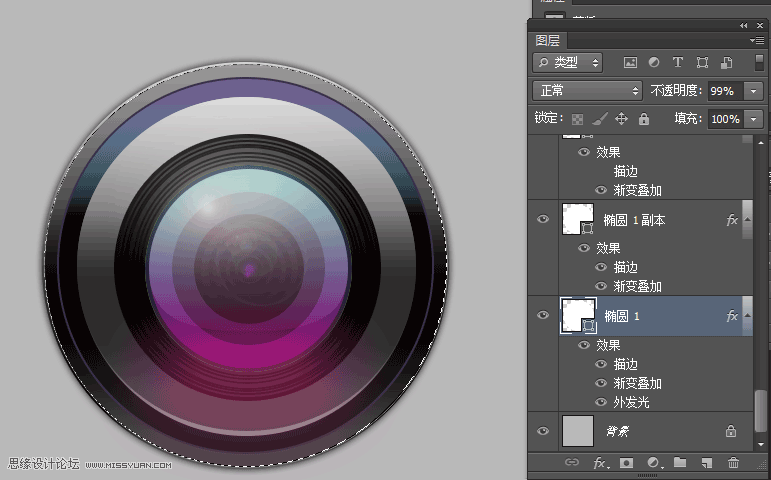The width and height of the screenshot is (771, 480).
Task: Lock image pixels brush icon
Action: point(599,119)
